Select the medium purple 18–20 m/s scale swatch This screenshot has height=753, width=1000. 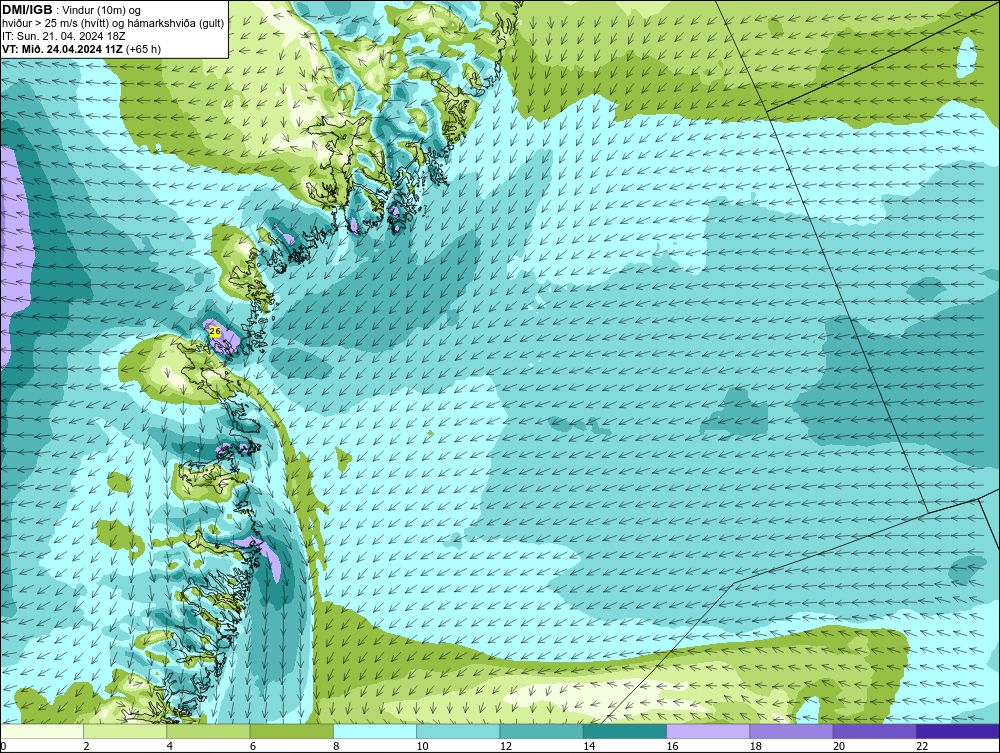pyautogui.click(x=791, y=731)
